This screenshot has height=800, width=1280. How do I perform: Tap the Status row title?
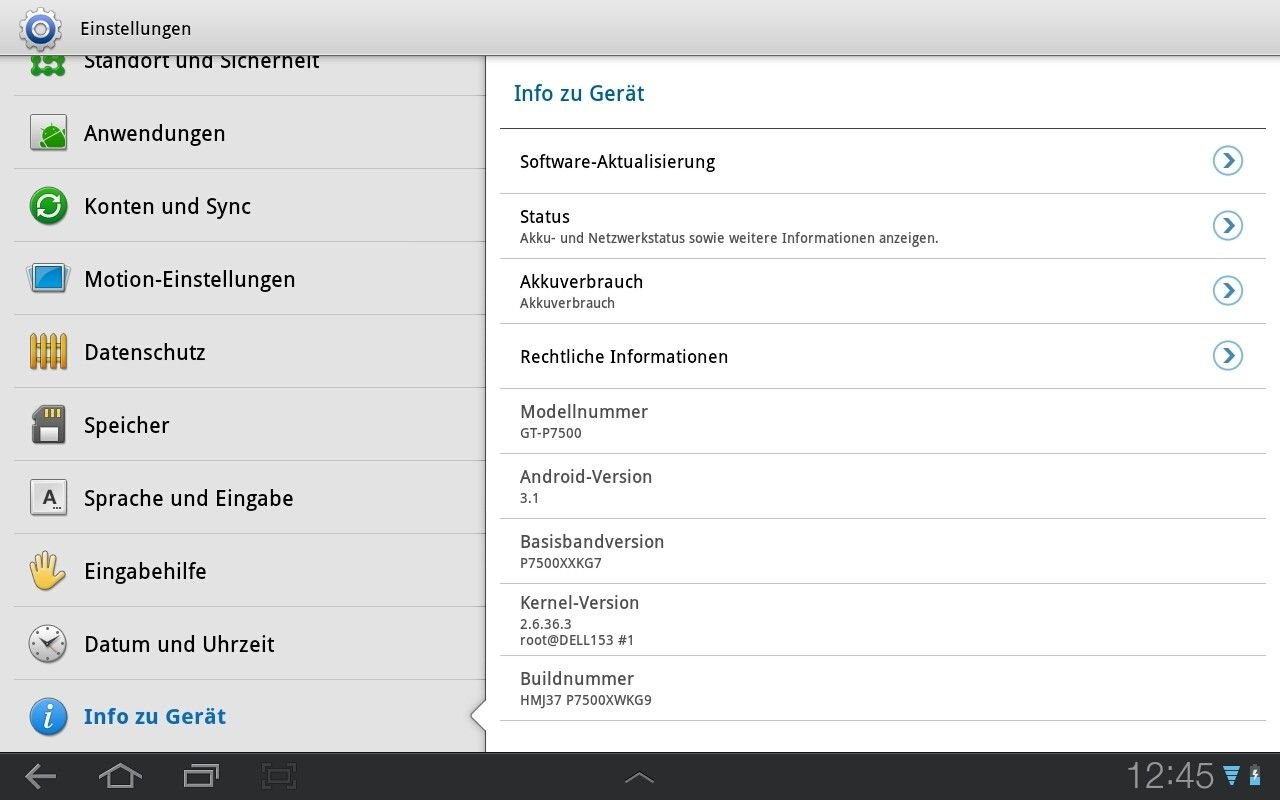tap(545, 217)
